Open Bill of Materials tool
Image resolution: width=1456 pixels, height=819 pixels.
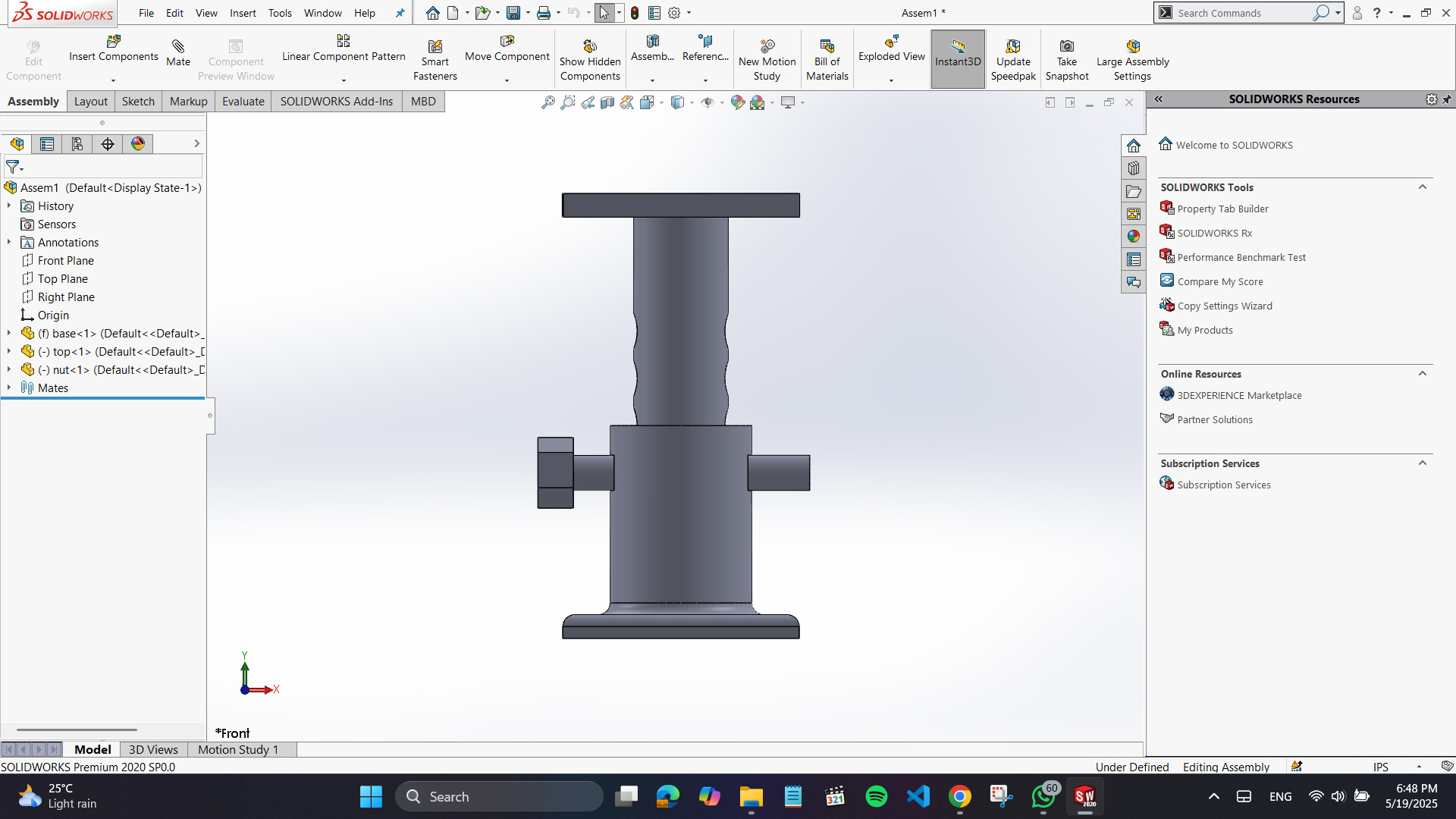pos(827,60)
